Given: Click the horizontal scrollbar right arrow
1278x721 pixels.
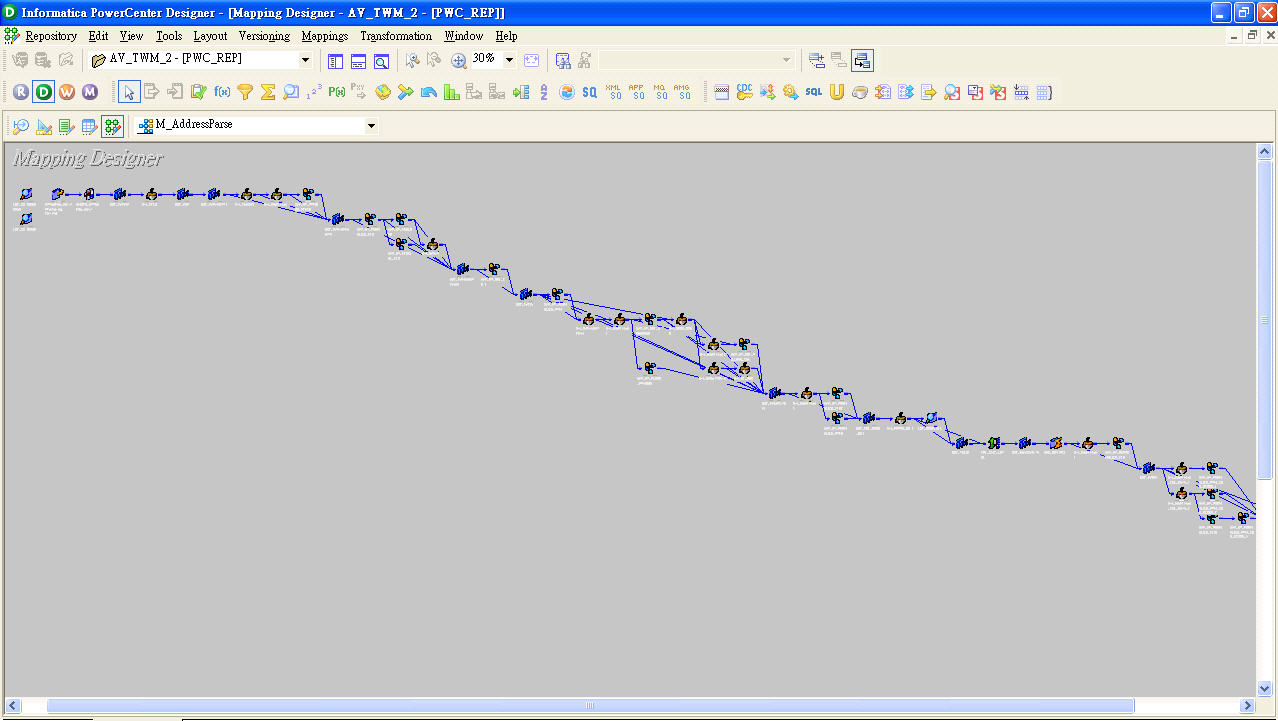Looking at the screenshot, I should pos(1246,706).
